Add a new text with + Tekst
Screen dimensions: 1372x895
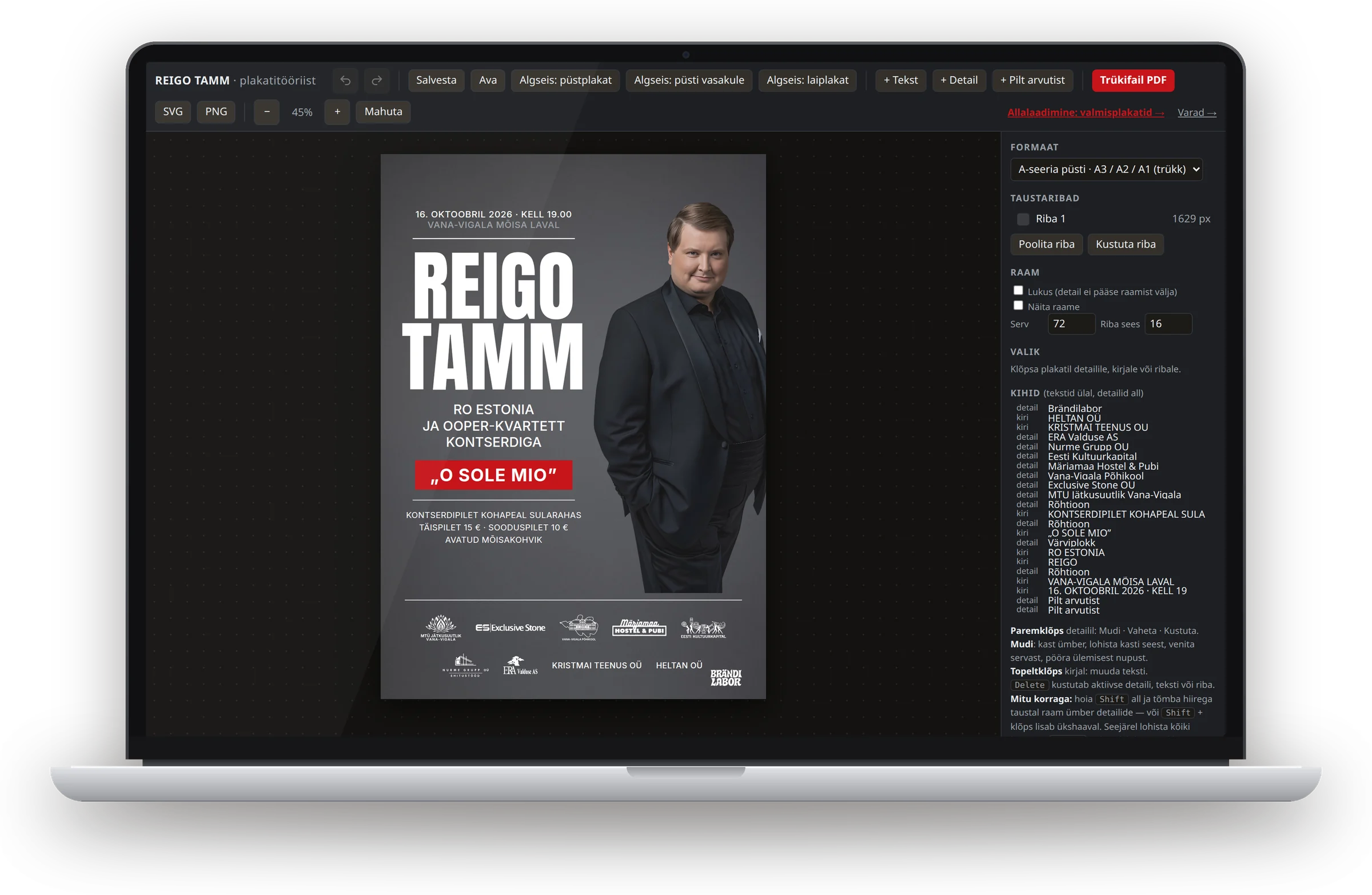point(900,80)
